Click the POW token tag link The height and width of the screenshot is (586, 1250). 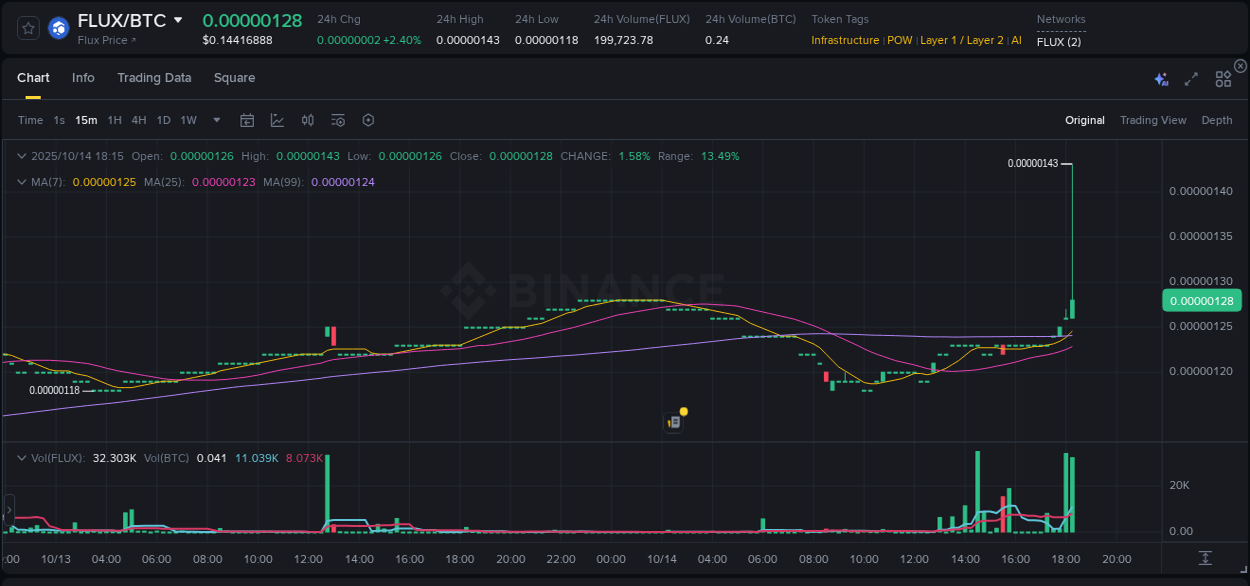[x=899, y=40]
